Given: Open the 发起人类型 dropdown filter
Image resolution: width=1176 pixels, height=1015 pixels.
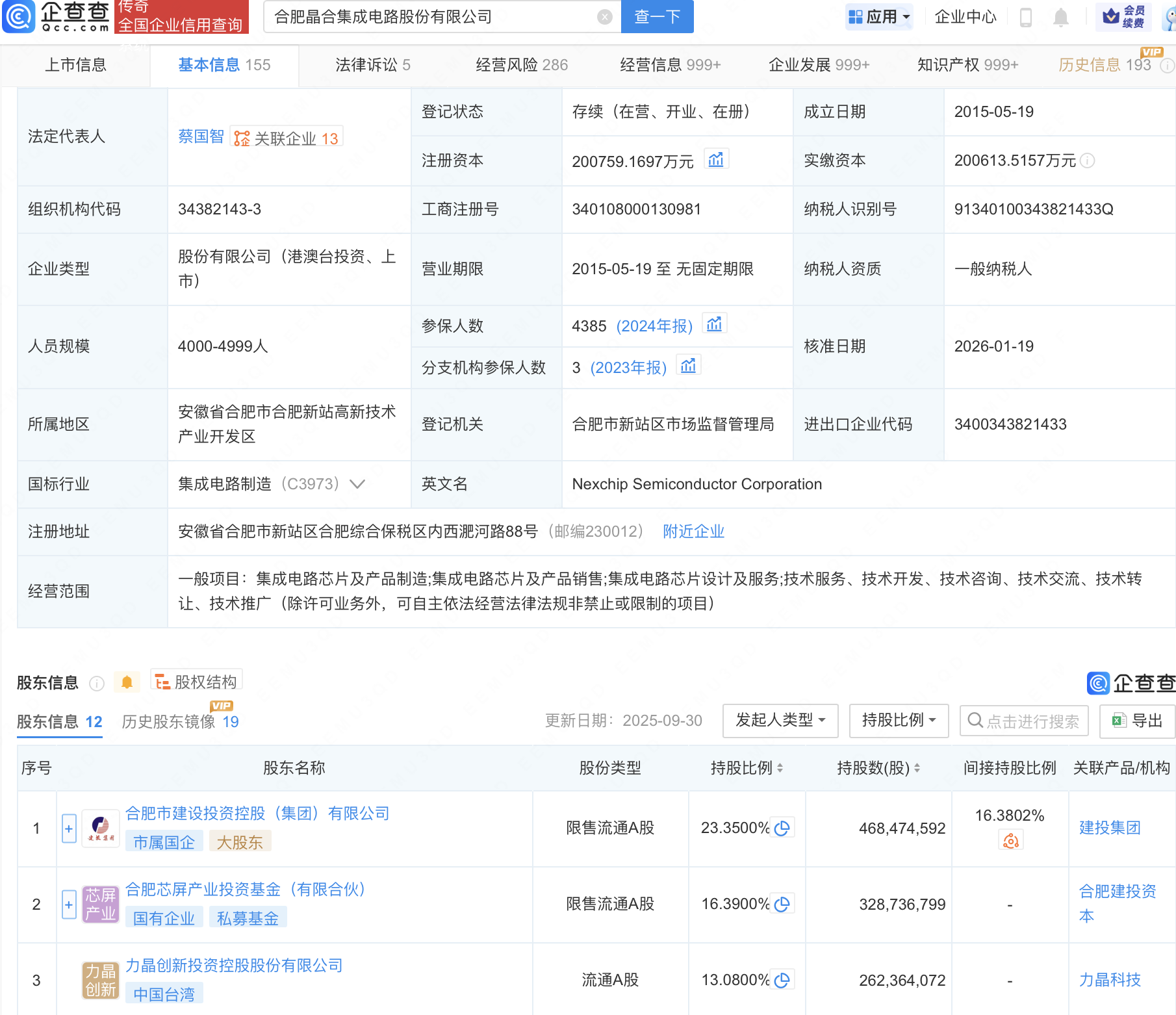Looking at the screenshot, I should click(x=780, y=721).
